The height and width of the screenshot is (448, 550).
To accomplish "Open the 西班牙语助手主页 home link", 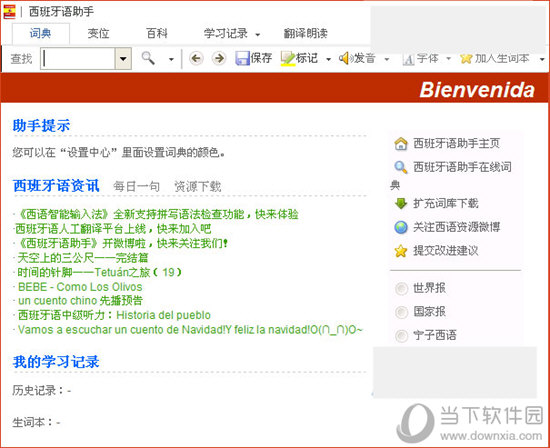I will (x=456, y=143).
